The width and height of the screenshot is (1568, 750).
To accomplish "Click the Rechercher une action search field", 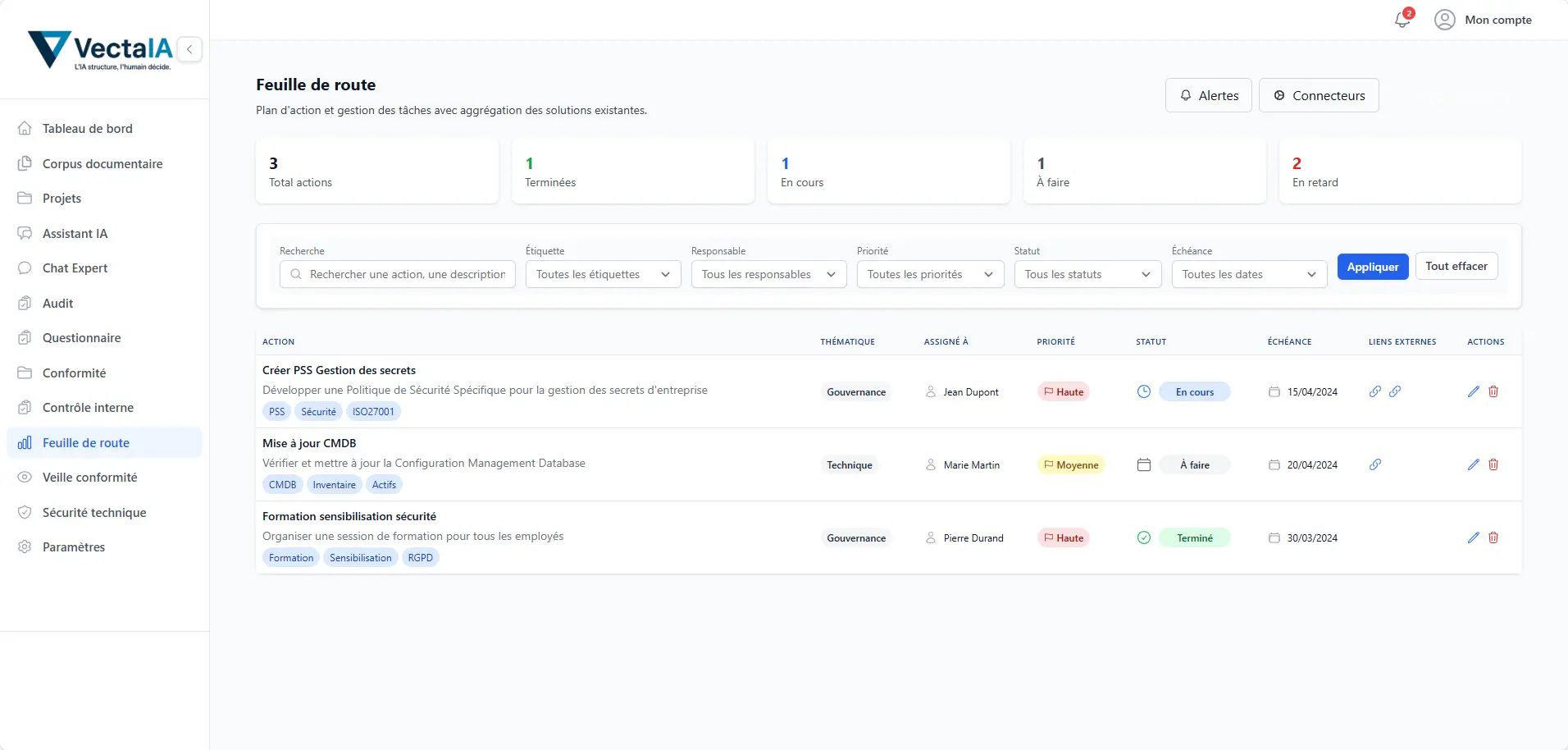I will pyautogui.click(x=398, y=274).
